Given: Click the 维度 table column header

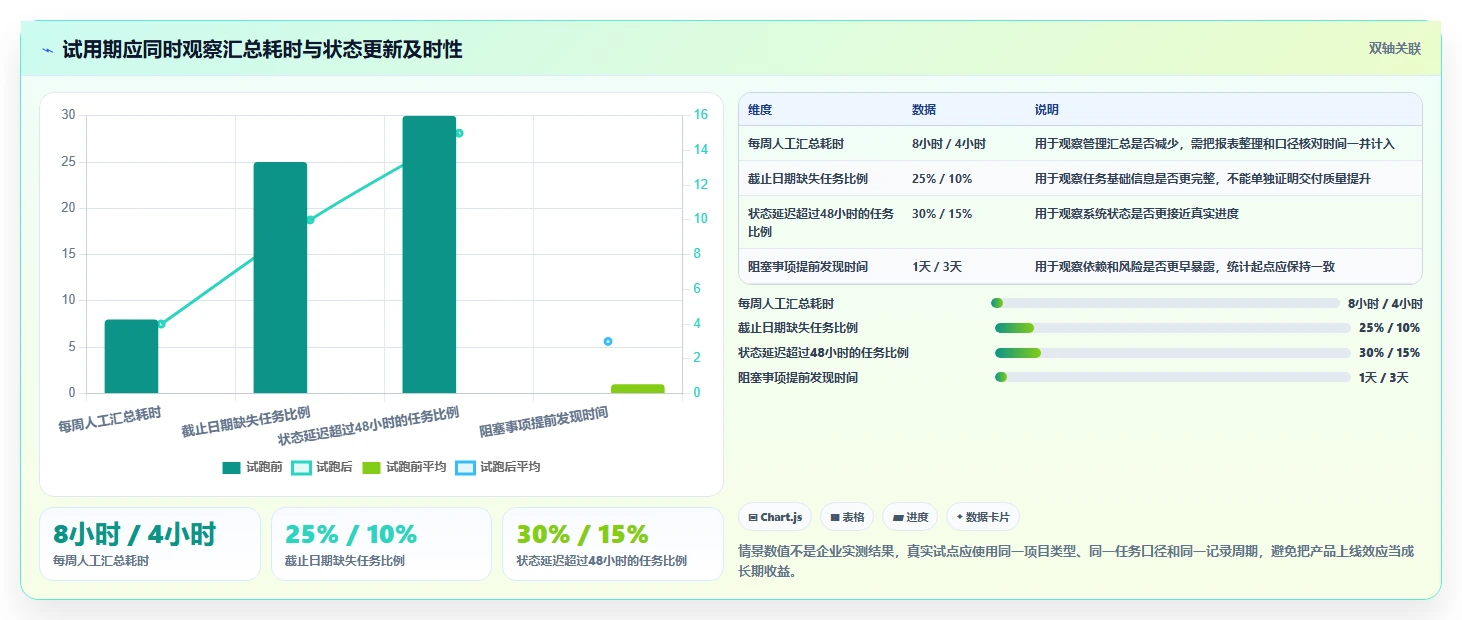Looking at the screenshot, I should pos(760,110).
